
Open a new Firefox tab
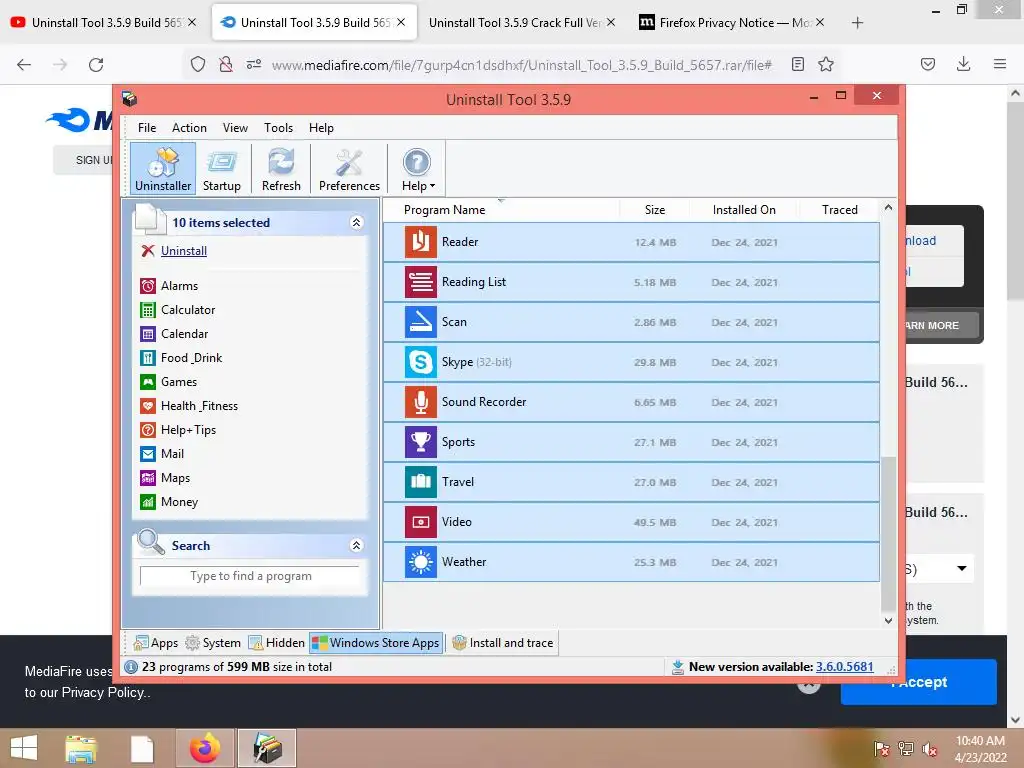click(857, 23)
